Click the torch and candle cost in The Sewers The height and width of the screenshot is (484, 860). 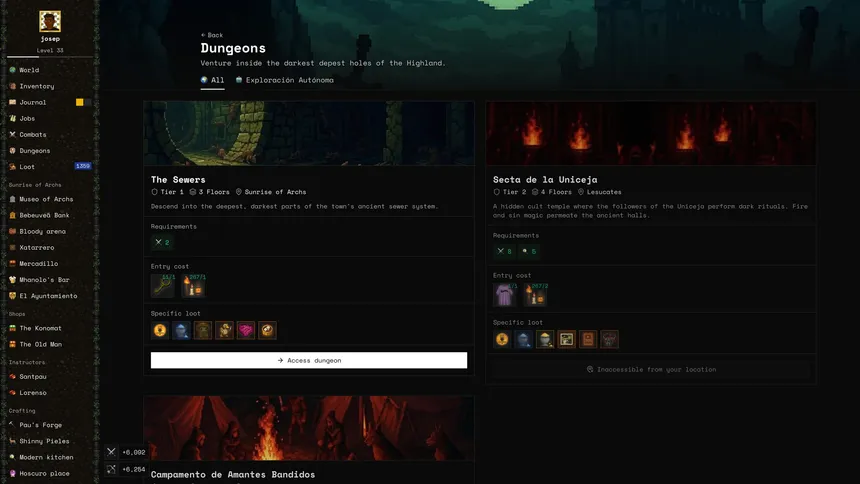[x=193, y=286]
